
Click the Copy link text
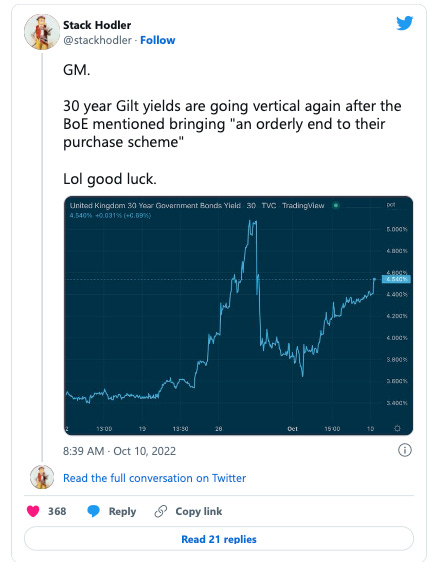pyautogui.click(x=199, y=511)
